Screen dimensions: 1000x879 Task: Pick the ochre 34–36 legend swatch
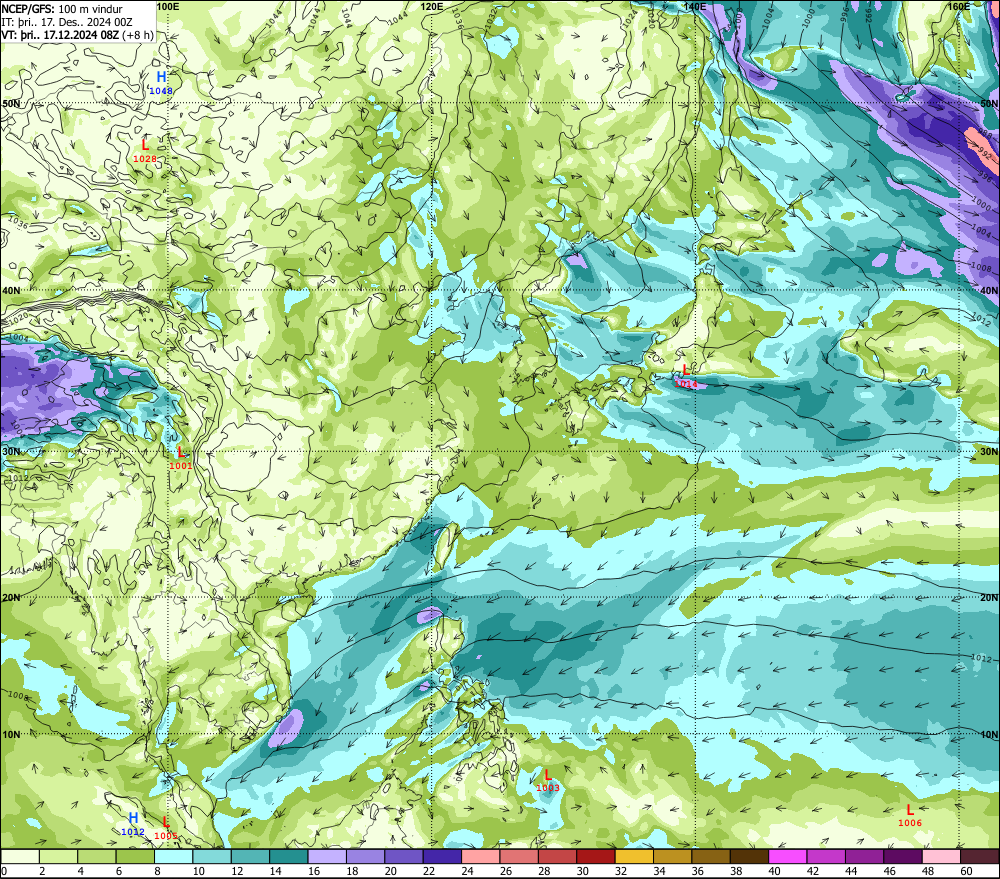click(x=672, y=856)
